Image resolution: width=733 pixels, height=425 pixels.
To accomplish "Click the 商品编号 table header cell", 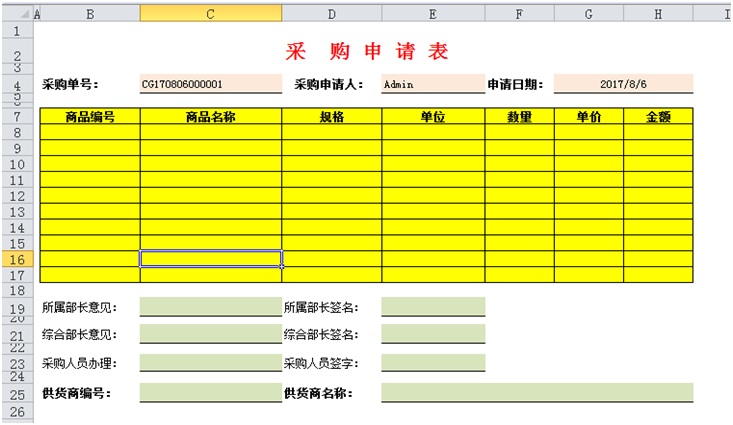I will click(90, 117).
